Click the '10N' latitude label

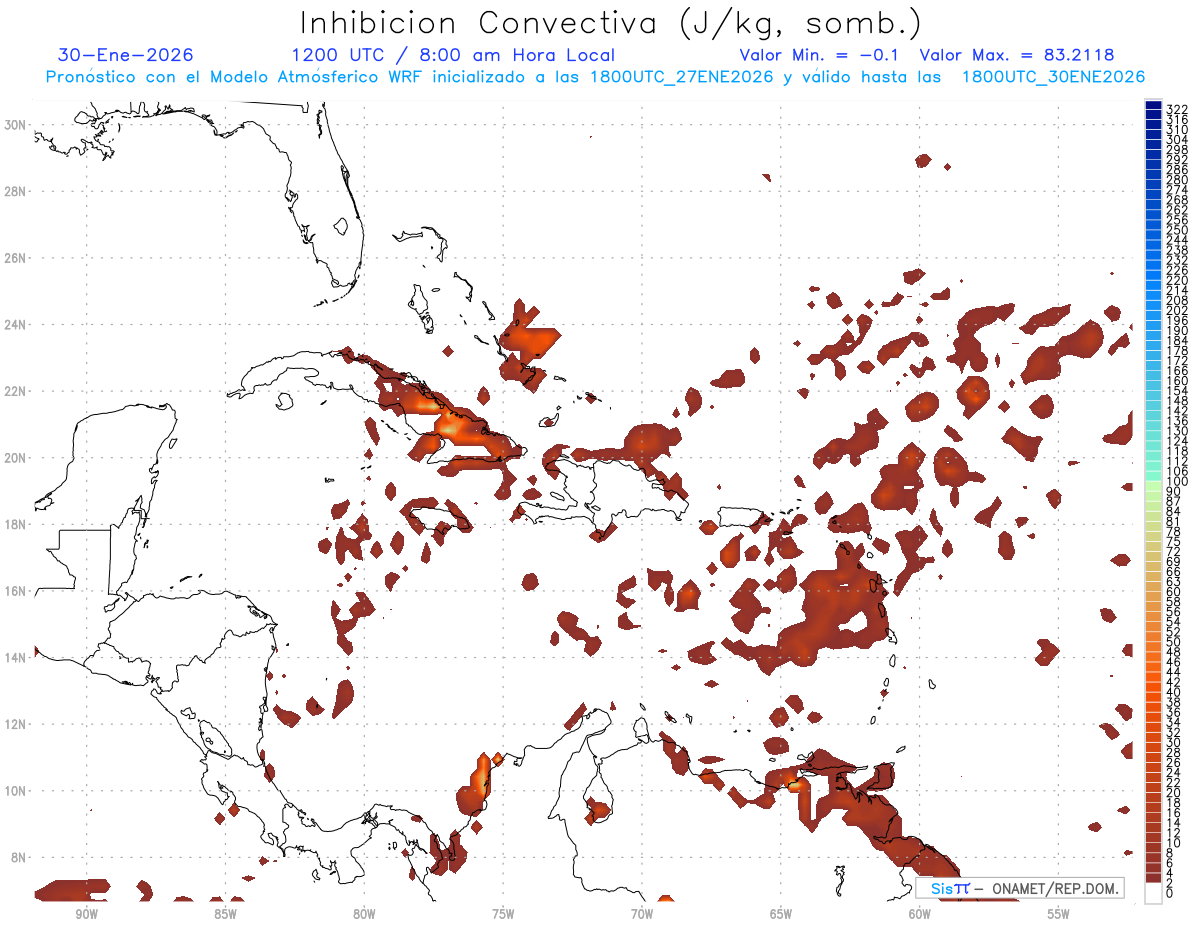click(16, 791)
